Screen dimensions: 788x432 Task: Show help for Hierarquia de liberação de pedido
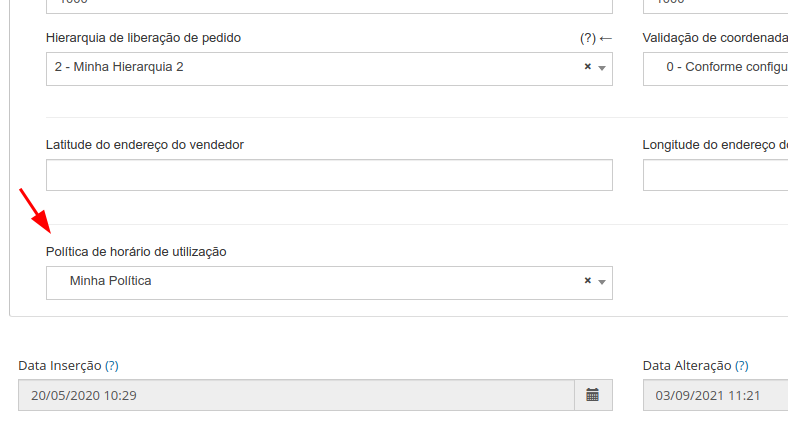coord(587,38)
